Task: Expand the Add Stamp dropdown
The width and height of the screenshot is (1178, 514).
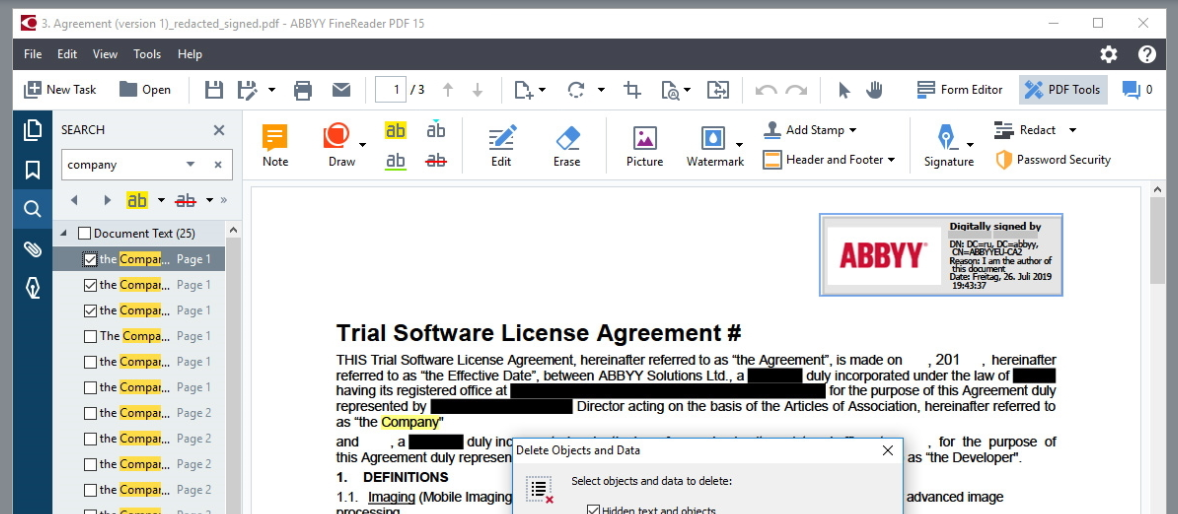Action: [853, 130]
